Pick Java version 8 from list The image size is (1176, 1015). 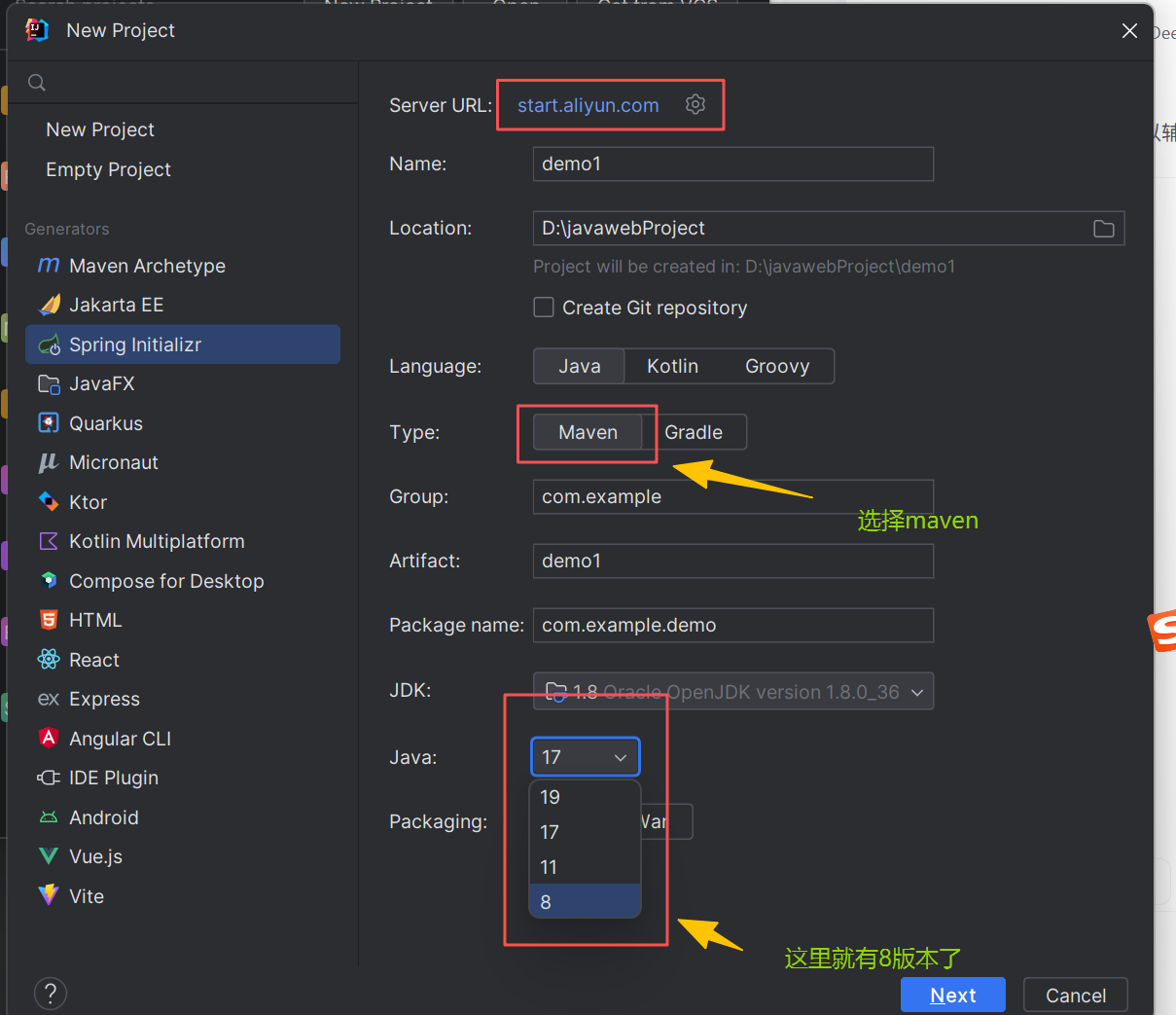(585, 901)
